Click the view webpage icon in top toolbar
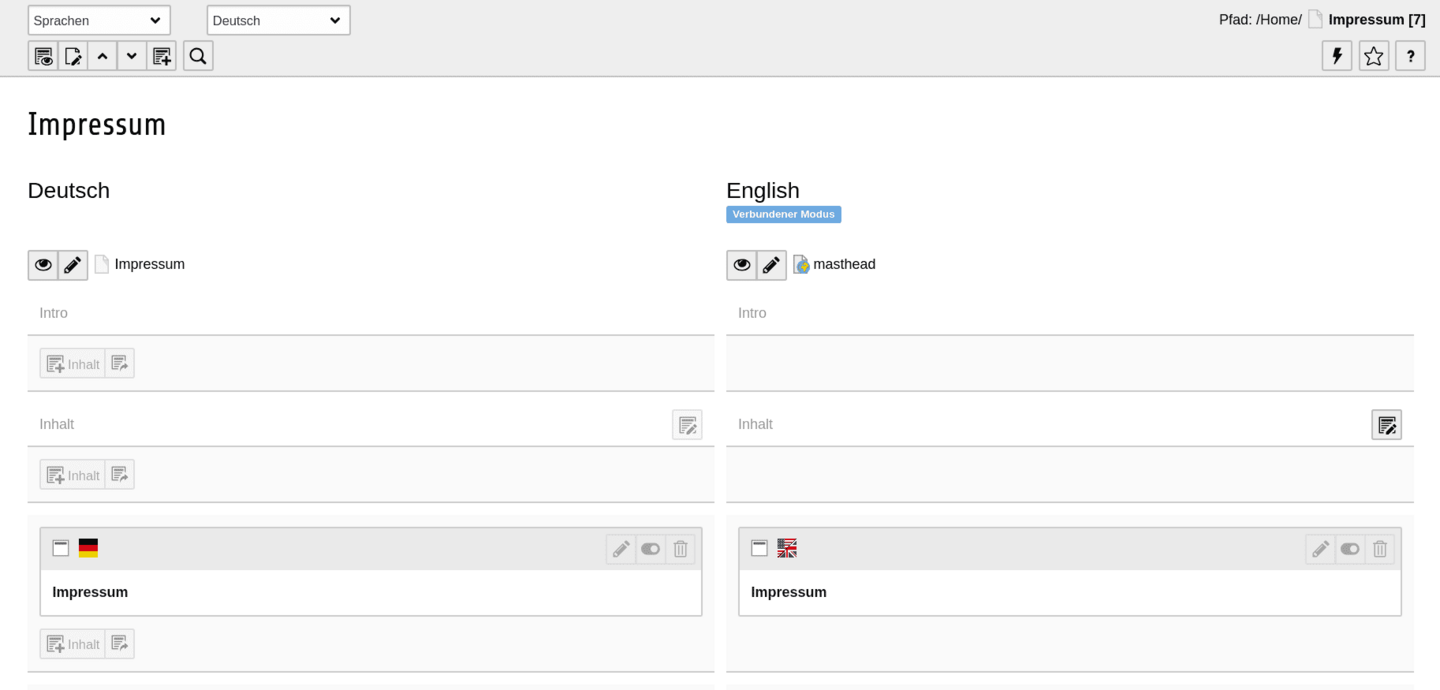This screenshot has height=690, width=1440. click(43, 56)
